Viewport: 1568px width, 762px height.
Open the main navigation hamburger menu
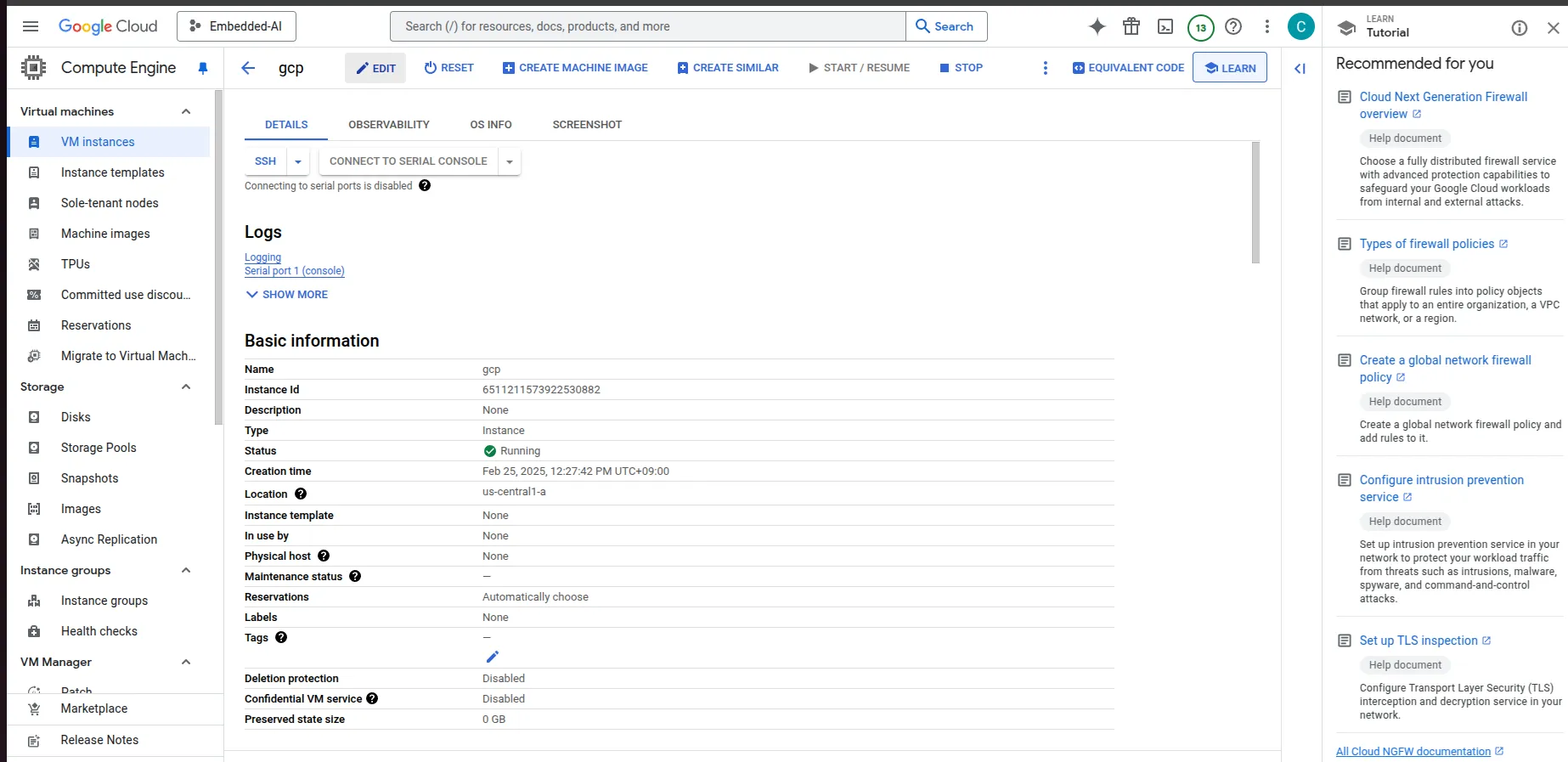31,26
